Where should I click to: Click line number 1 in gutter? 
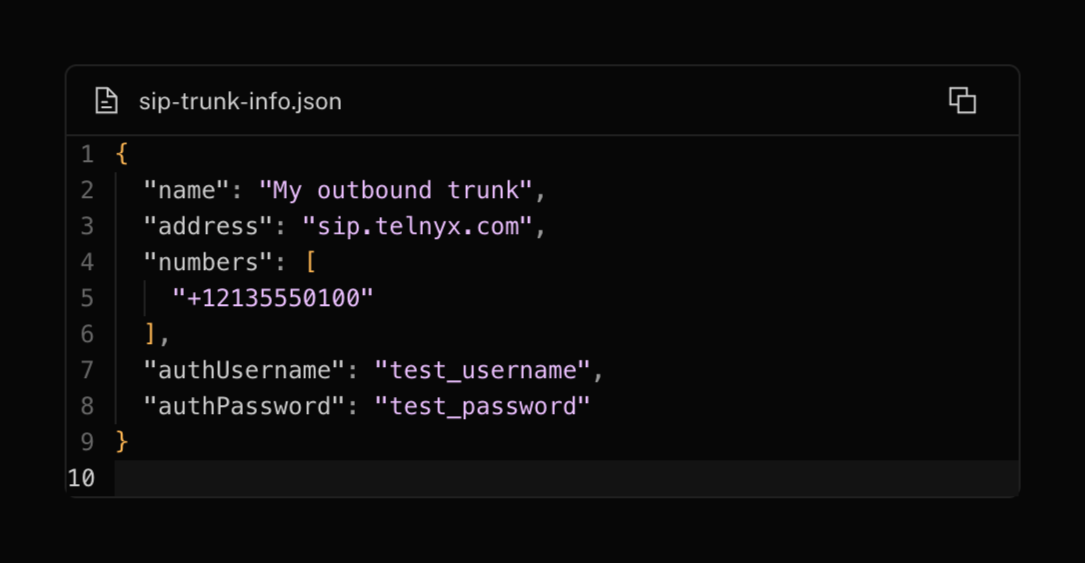(x=87, y=154)
